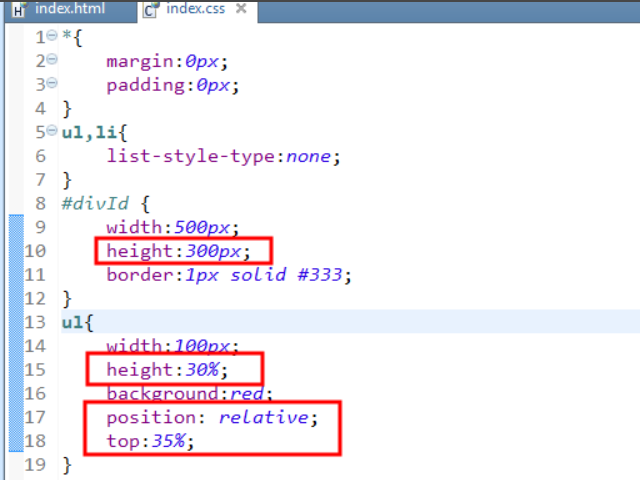Click the 'top:35%;' declaration

150,441
